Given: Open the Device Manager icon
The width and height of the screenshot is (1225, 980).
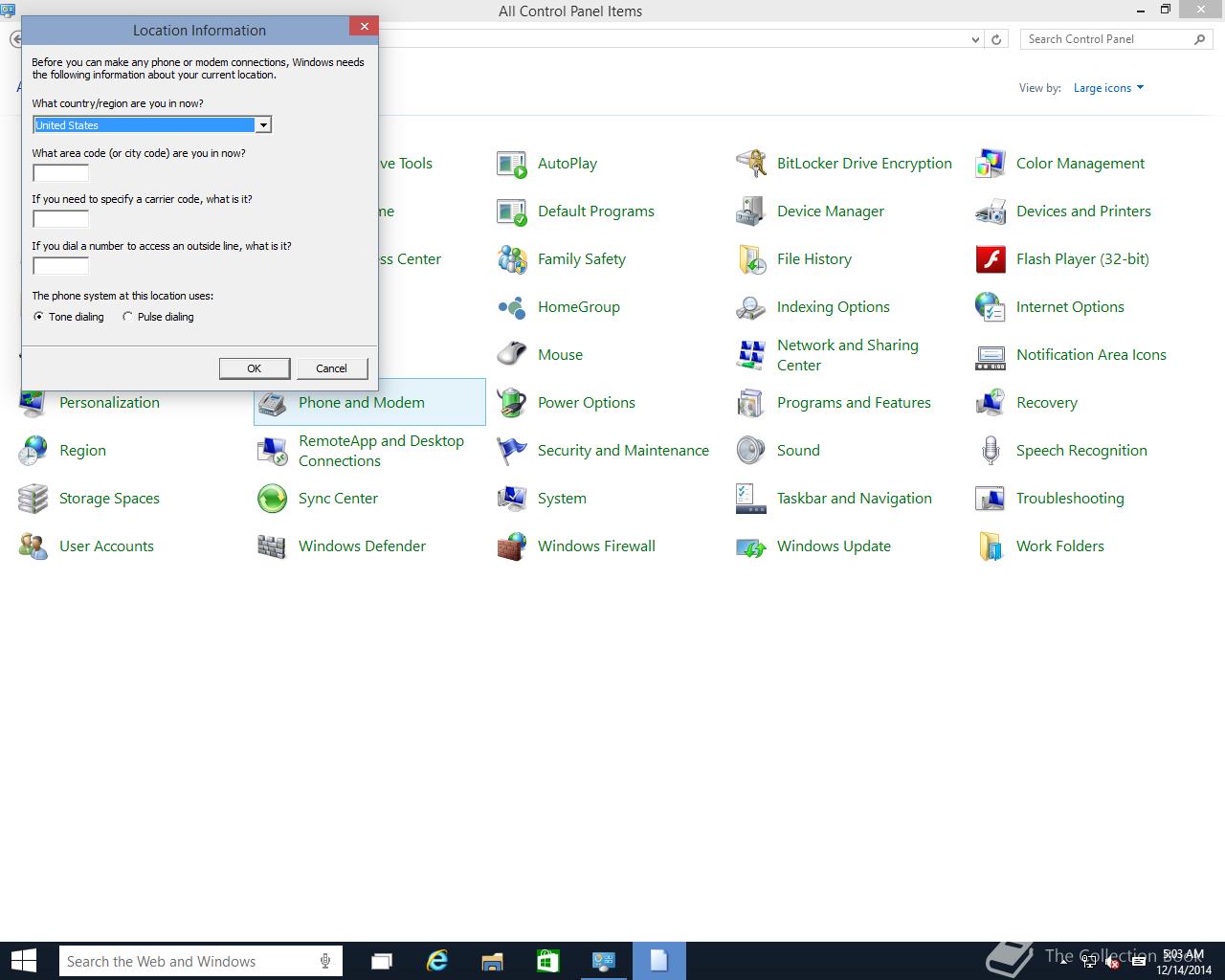Looking at the screenshot, I should [751, 212].
